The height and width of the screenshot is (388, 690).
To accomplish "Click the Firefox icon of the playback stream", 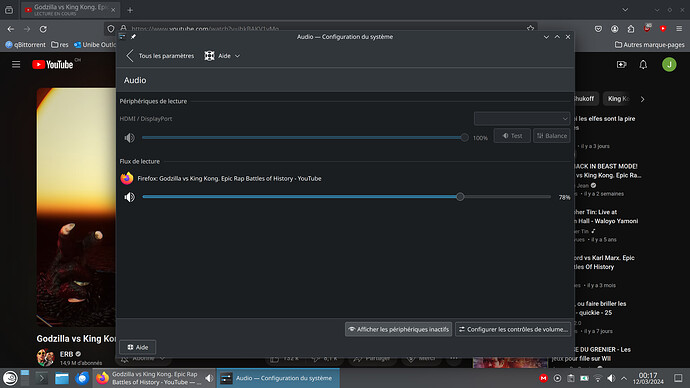I will coord(127,178).
